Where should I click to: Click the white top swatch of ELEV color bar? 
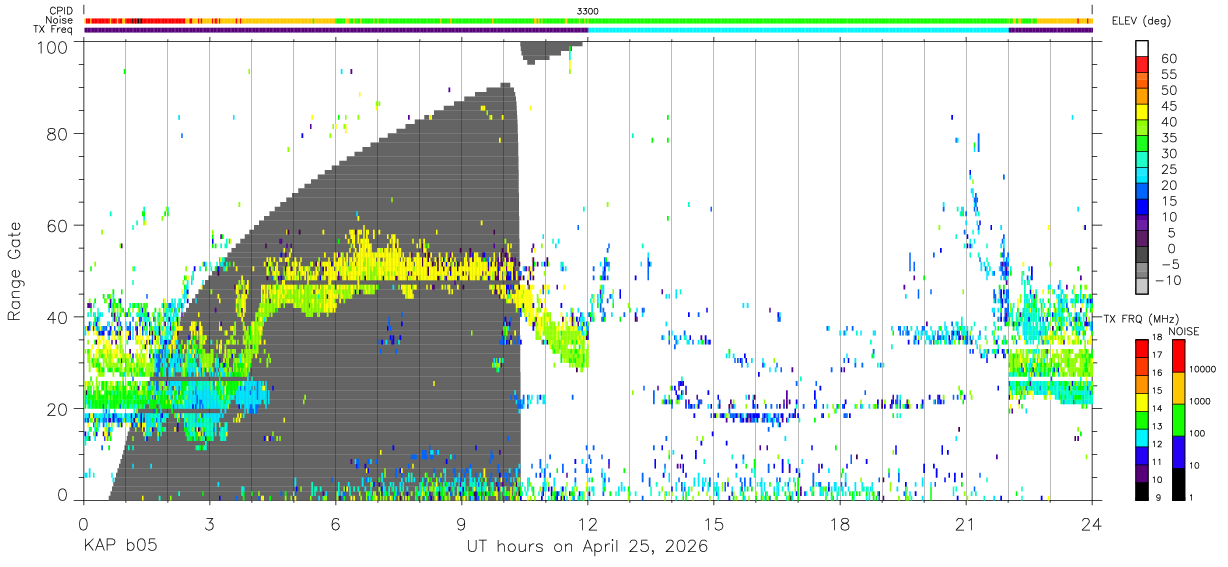click(x=1142, y=48)
